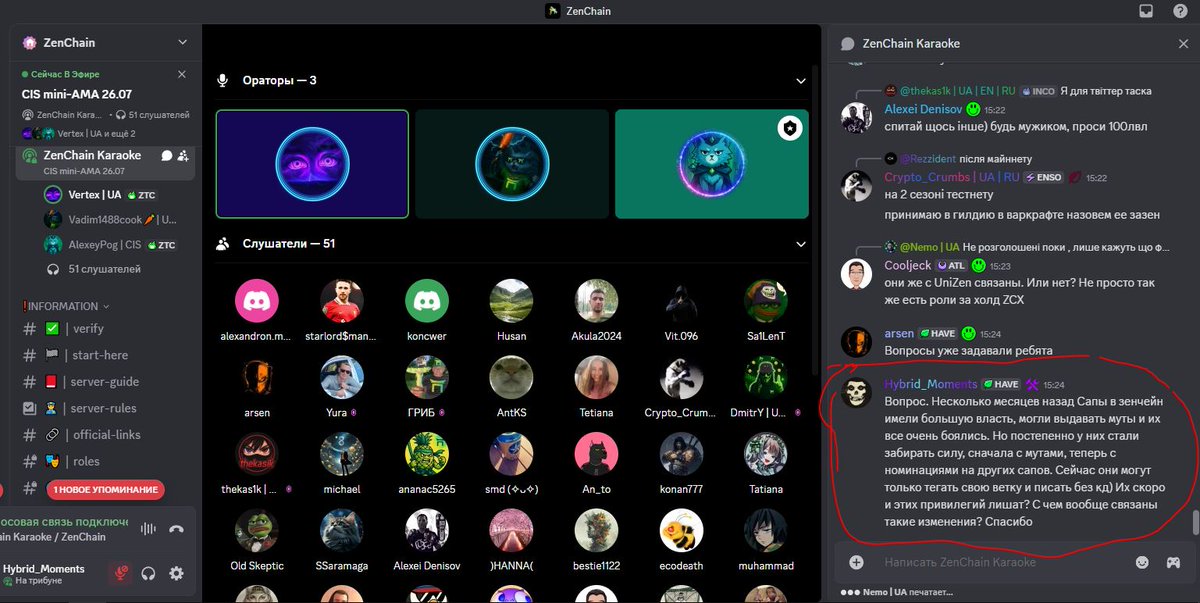Expand 51 слушателей row in sidebar

click(105, 269)
